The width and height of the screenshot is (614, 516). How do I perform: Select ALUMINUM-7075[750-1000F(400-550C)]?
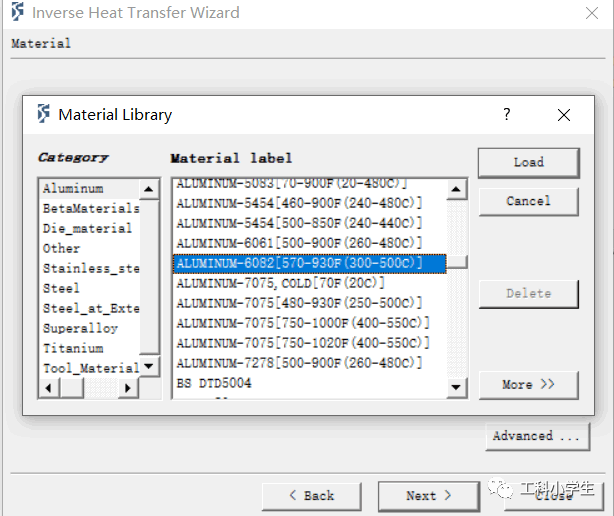309,323
